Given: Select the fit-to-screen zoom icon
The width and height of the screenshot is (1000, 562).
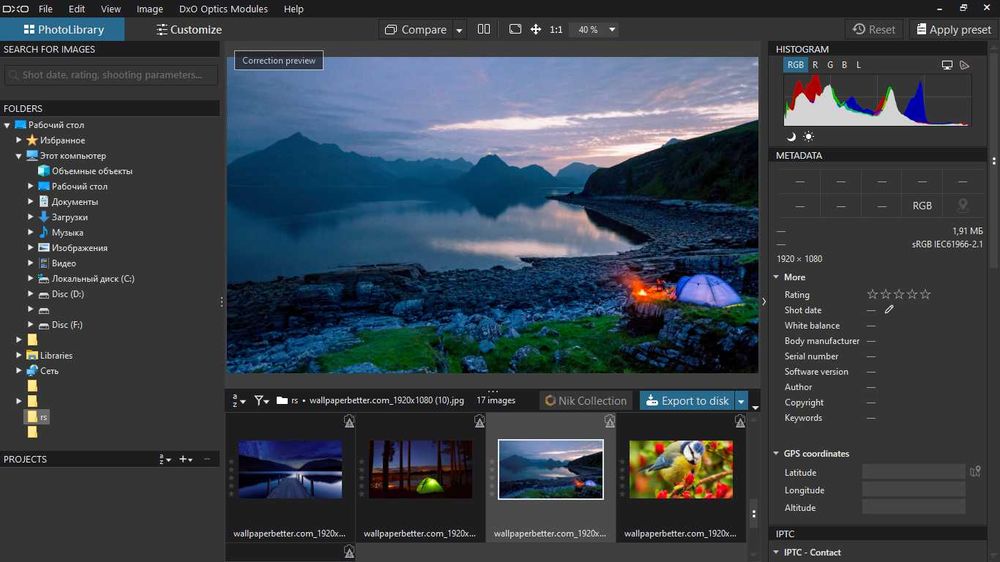Looking at the screenshot, I should click(x=515, y=30).
